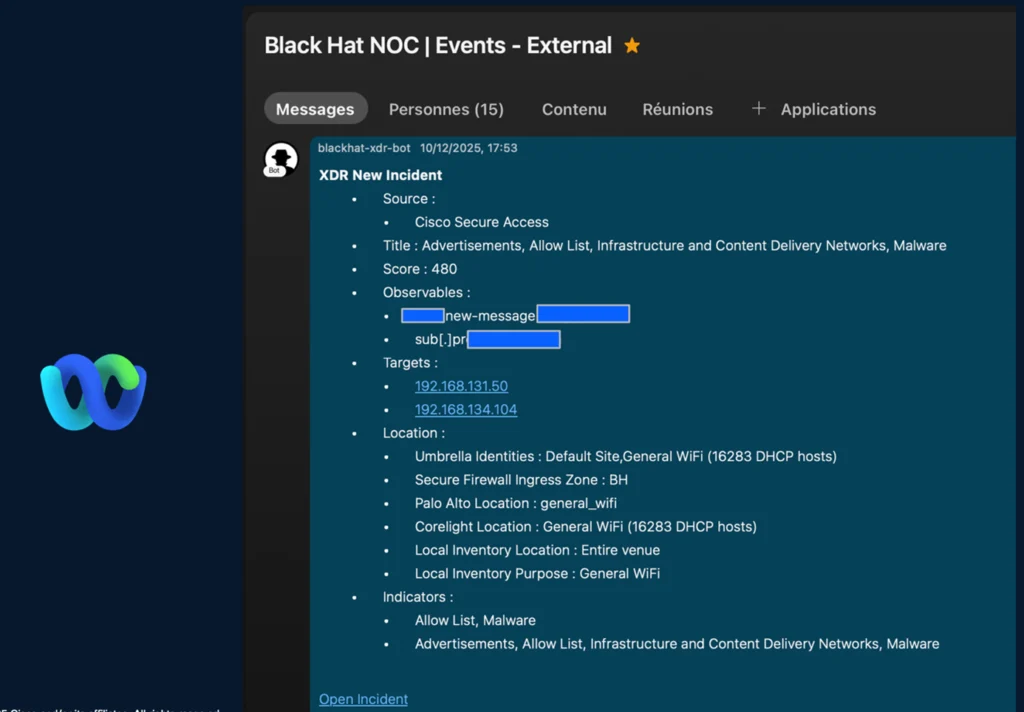Open the 192.168.134.104 target link
Viewport: 1024px width, 712px height.
(x=466, y=410)
